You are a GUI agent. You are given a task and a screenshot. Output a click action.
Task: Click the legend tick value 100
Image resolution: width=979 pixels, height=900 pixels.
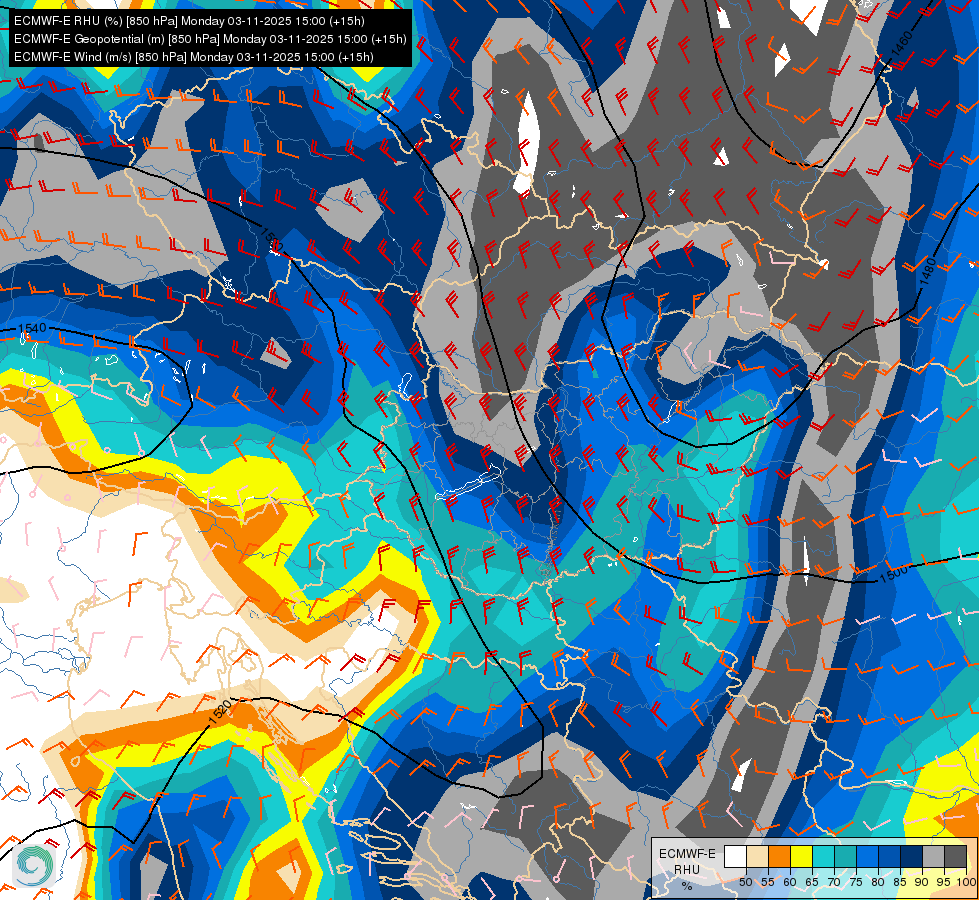tap(966, 882)
